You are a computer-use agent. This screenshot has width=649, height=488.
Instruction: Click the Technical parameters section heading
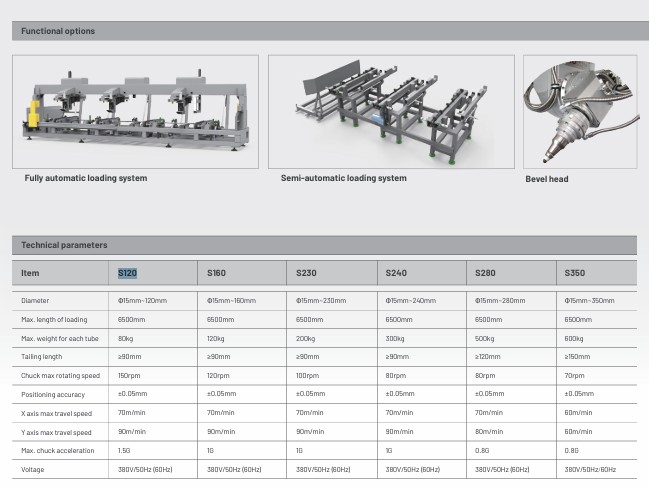(64, 245)
